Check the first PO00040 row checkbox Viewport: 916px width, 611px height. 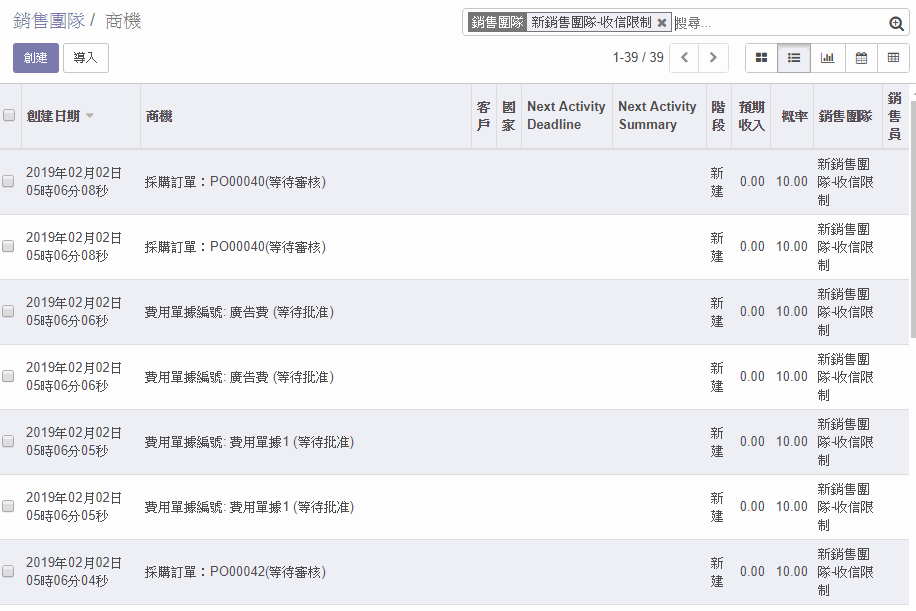tap(8, 182)
